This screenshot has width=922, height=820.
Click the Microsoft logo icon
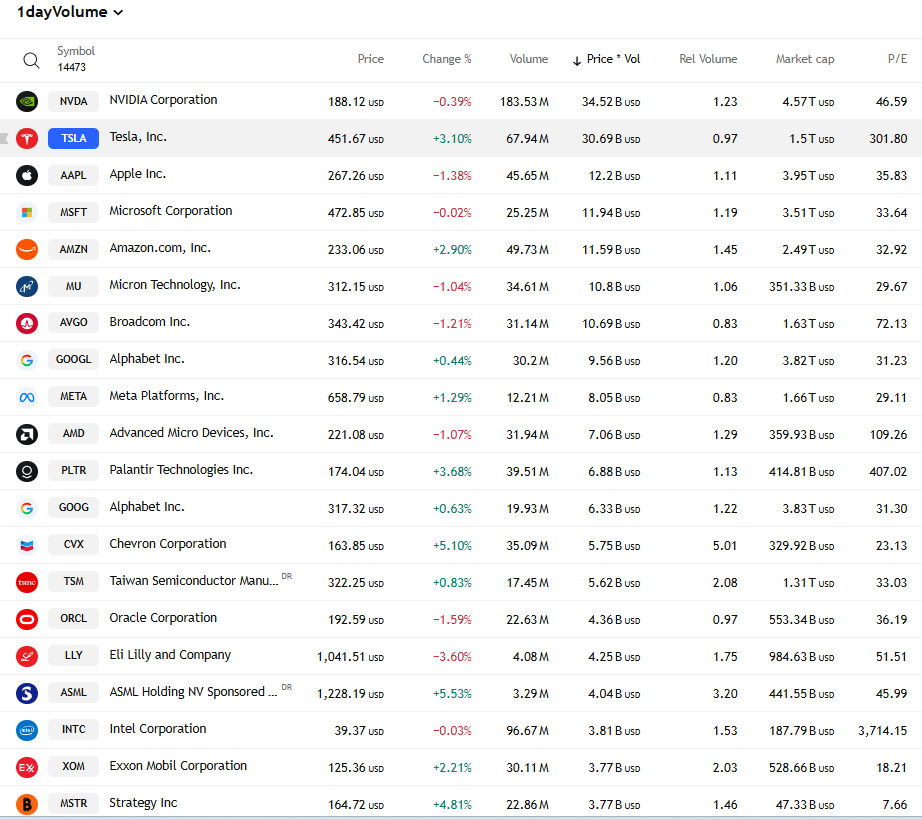tap(27, 212)
